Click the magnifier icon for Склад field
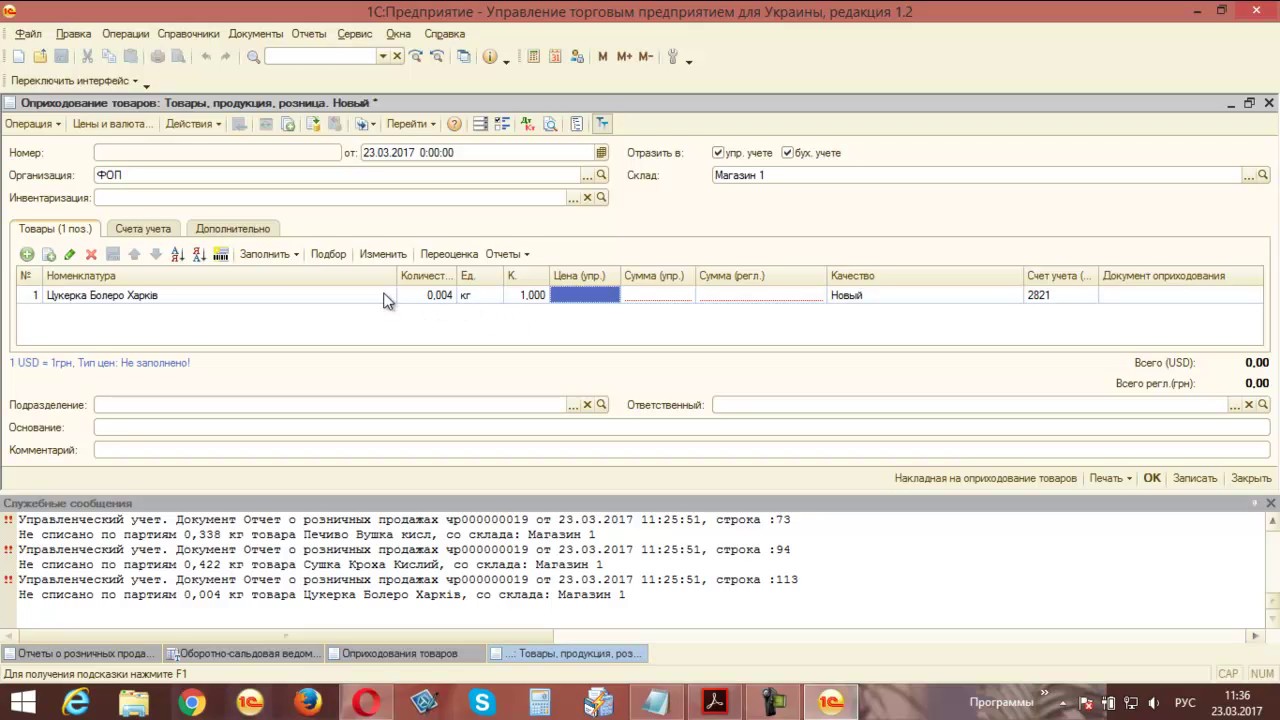The width and height of the screenshot is (1280, 720). 1263,175
